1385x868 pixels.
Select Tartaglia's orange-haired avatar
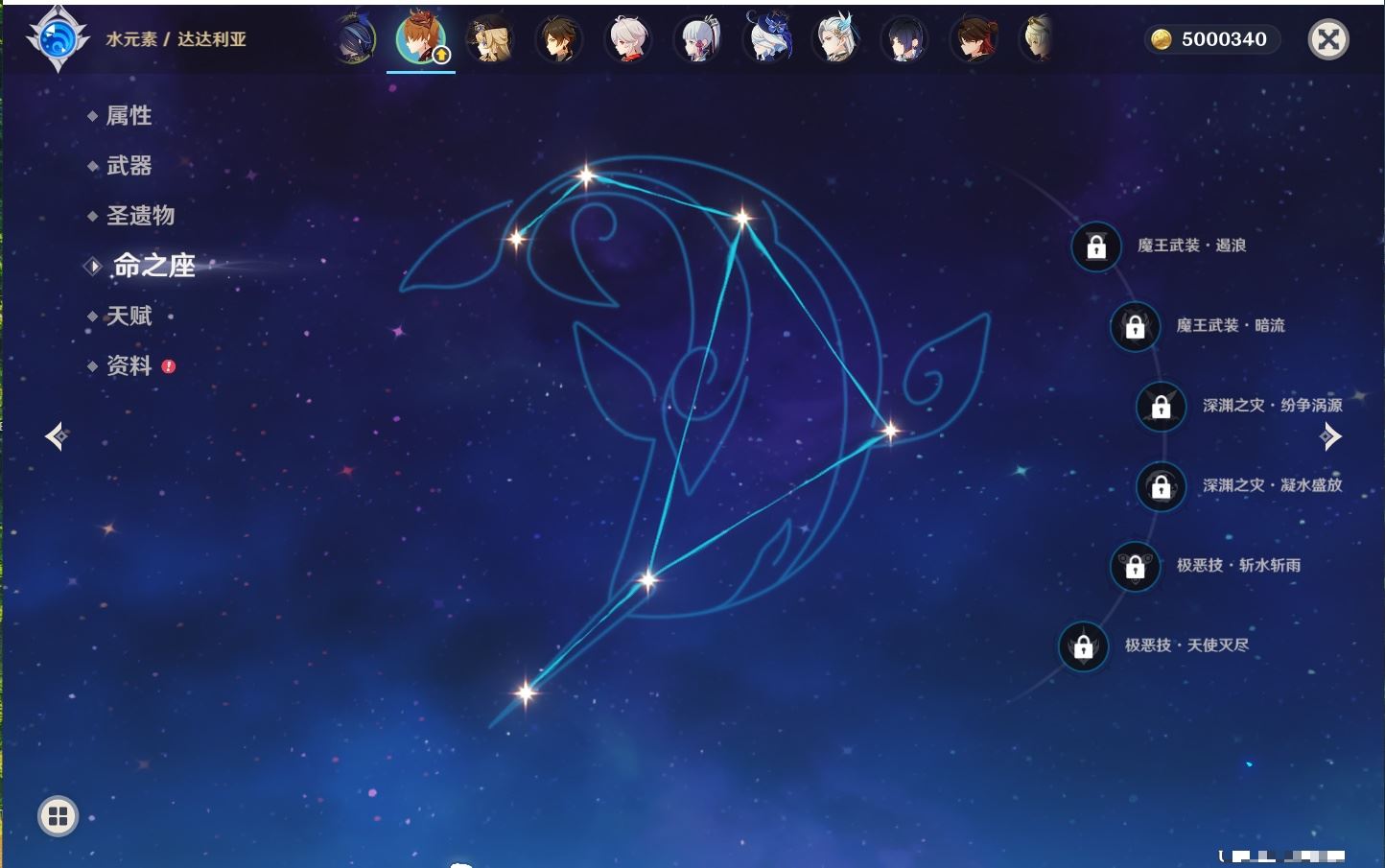click(x=420, y=38)
